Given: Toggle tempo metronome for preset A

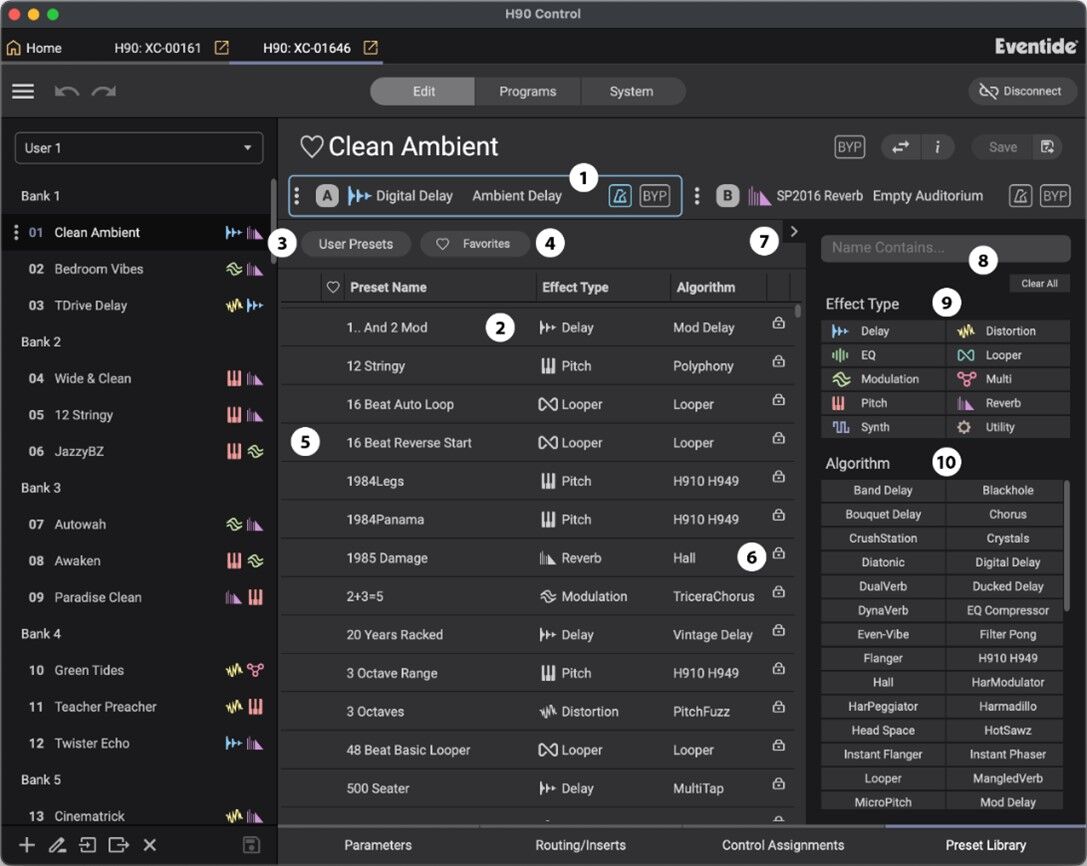Looking at the screenshot, I should point(620,196).
